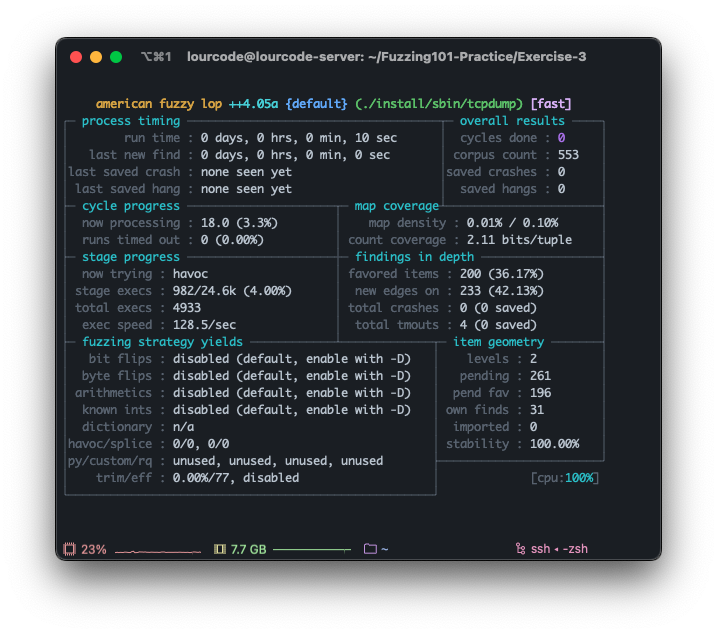The width and height of the screenshot is (717, 634).
Task: Click the 'ssh ◂ -zsh' job label
Action: [559, 549]
